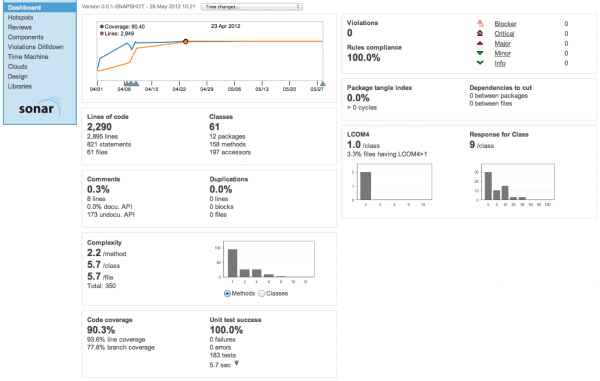This screenshot has height=381, width=600.
Task: Click the red Major severity arrow icon
Action: pos(480,44)
